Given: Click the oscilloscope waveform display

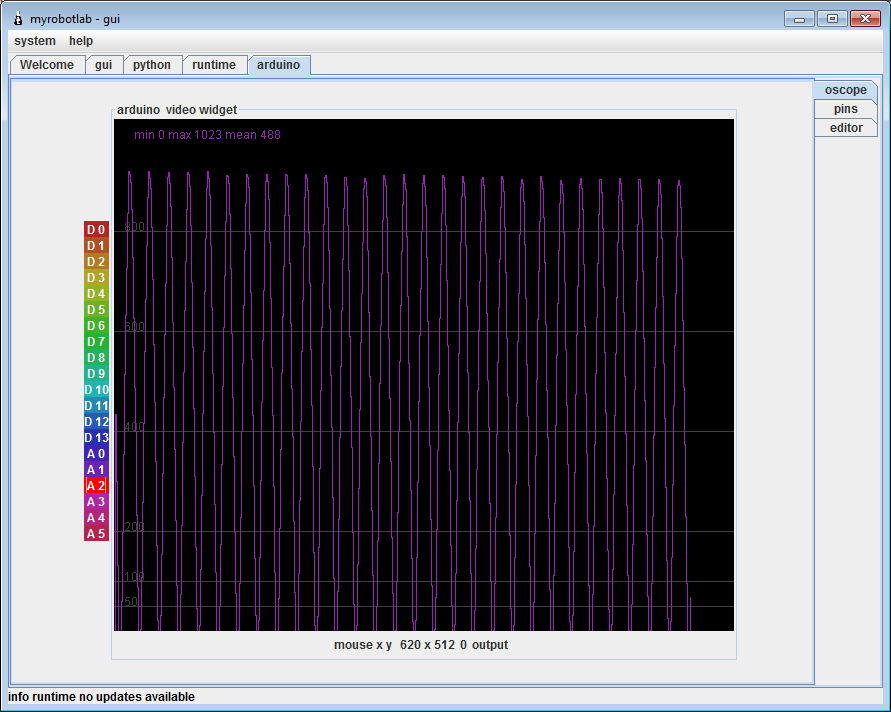Looking at the screenshot, I should pyautogui.click(x=424, y=375).
